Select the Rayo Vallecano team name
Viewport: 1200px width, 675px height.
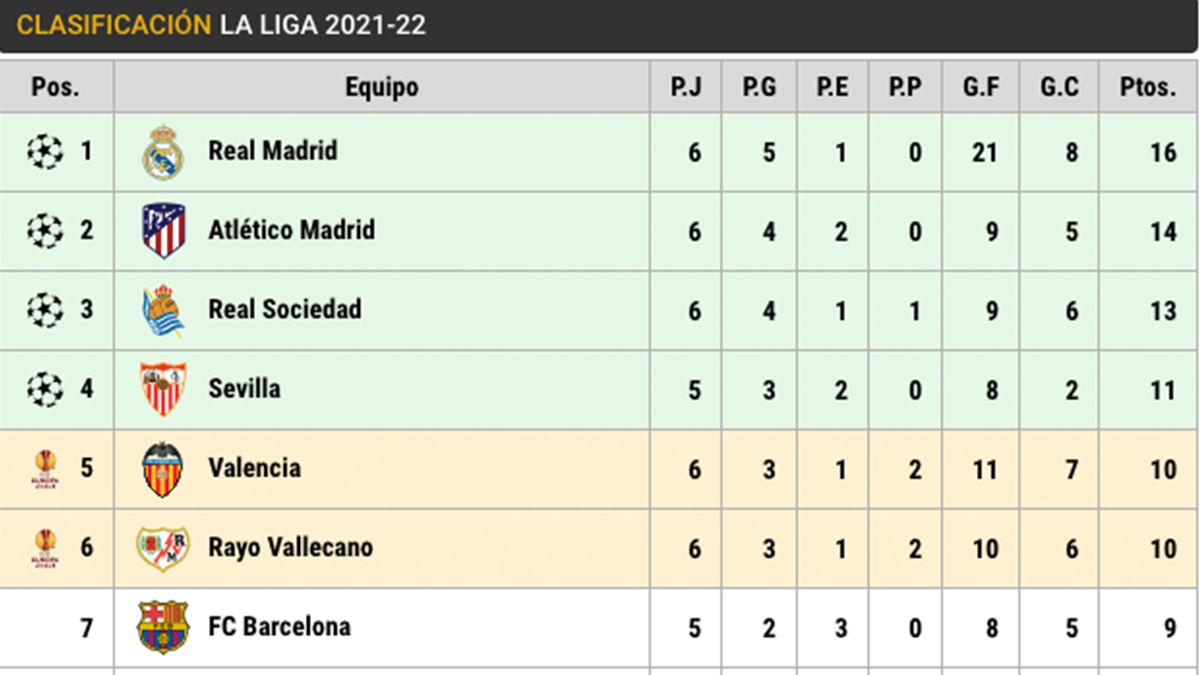click(290, 547)
